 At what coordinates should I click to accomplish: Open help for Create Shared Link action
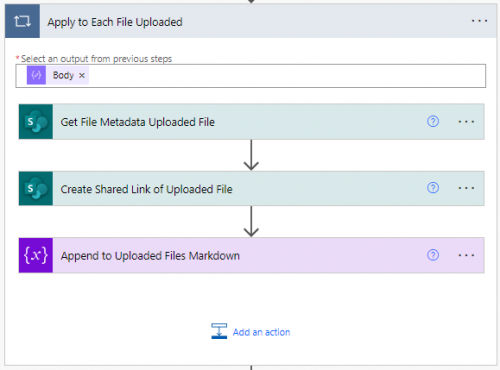pos(433,188)
